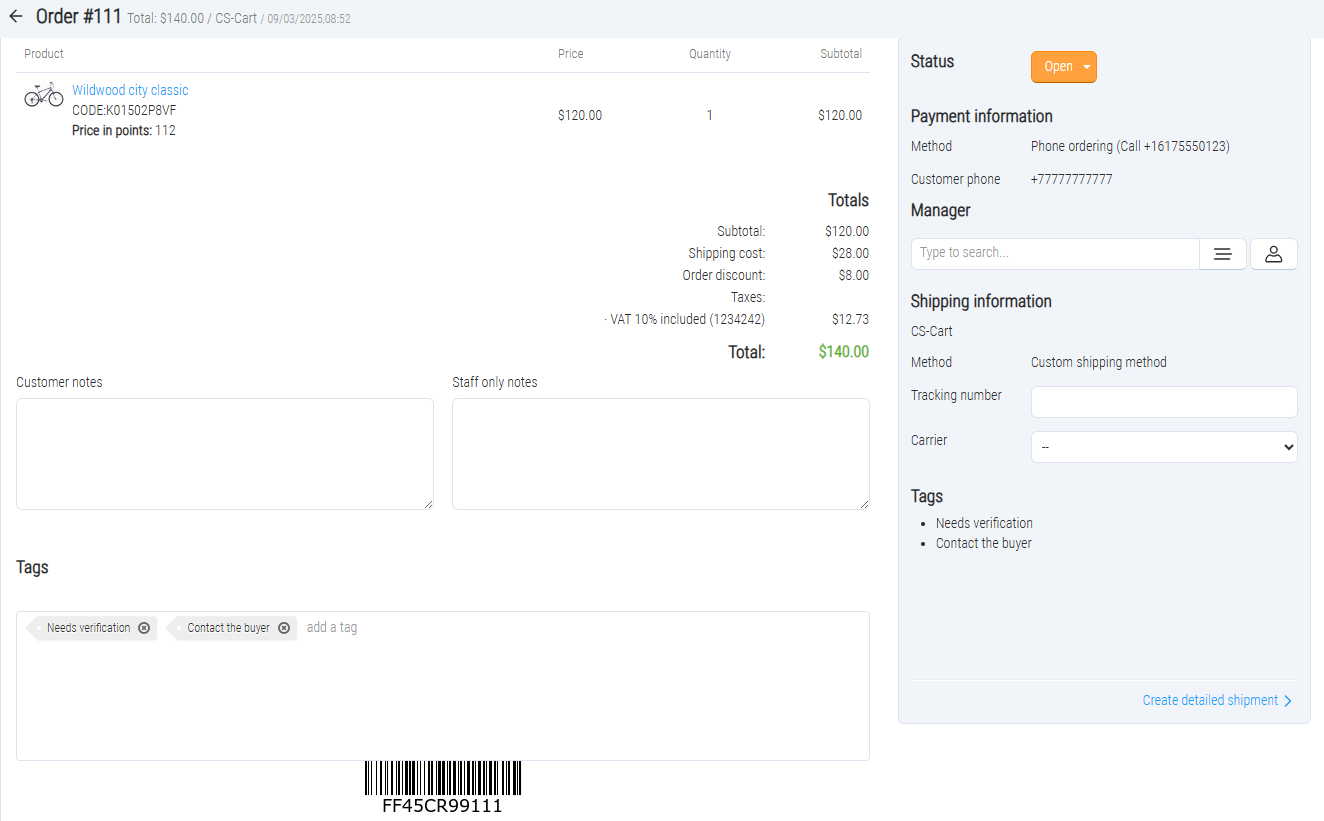Click the chevron after Create detailed shipment
Image resolution: width=1324 pixels, height=821 pixels.
(x=1288, y=701)
